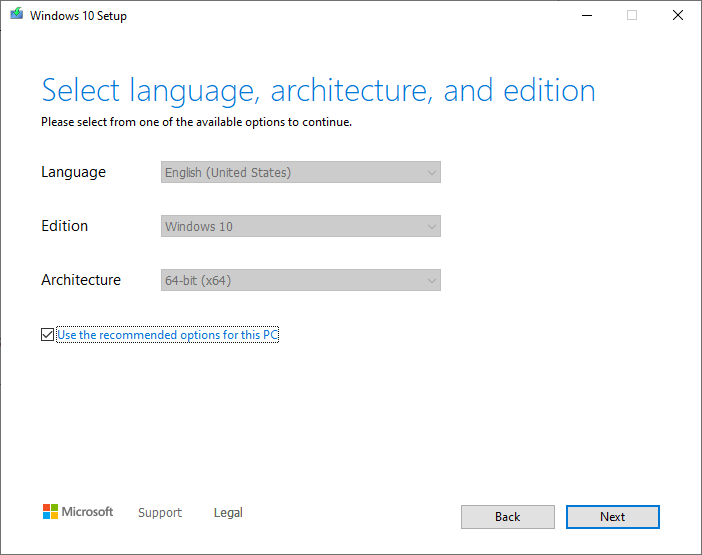Open the 64-bit (x64) architecture dropdown

tap(301, 280)
